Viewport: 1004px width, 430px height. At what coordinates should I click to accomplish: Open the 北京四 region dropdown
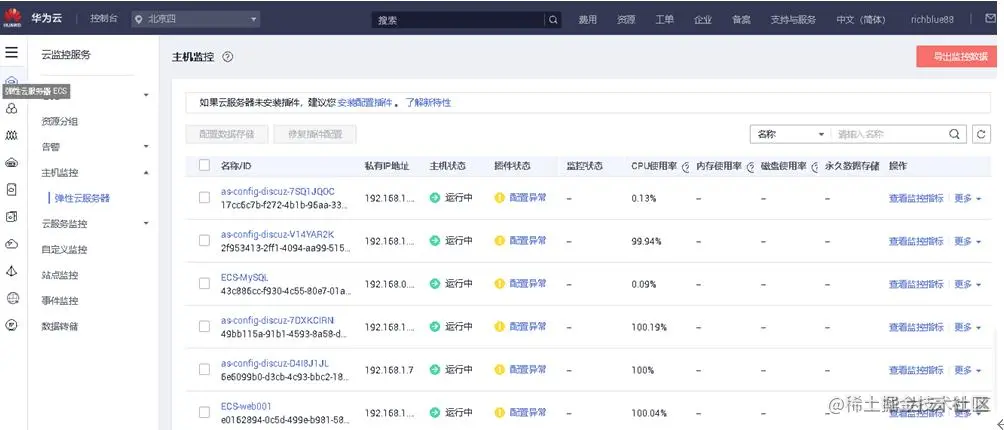pyautogui.click(x=196, y=20)
